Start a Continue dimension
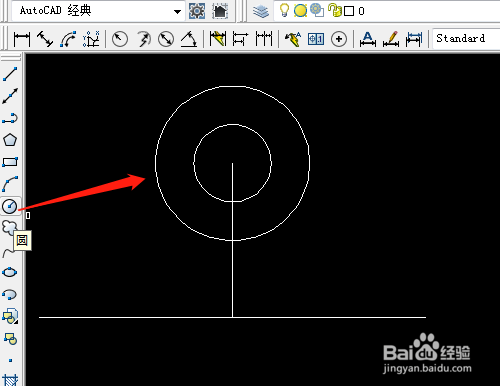 [264, 39]
